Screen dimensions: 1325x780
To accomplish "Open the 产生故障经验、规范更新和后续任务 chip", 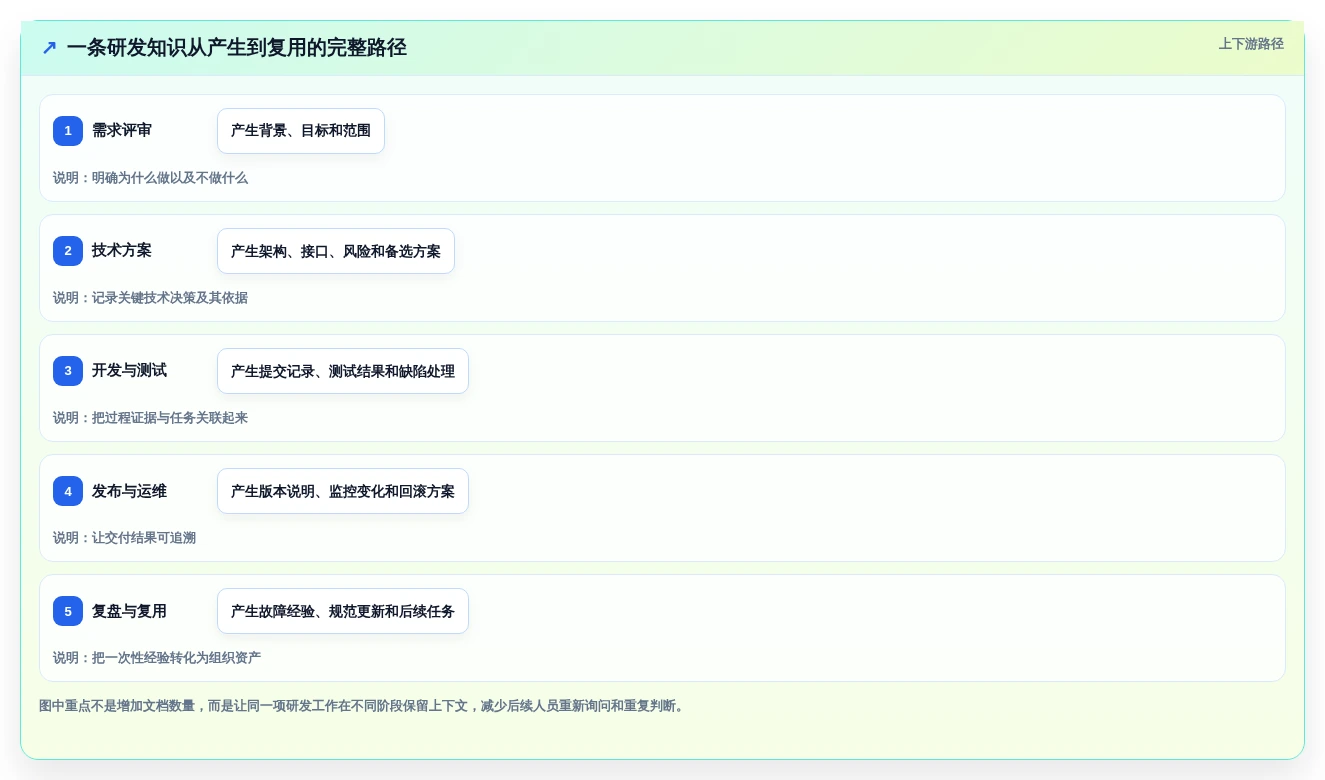I will (343, 611).
